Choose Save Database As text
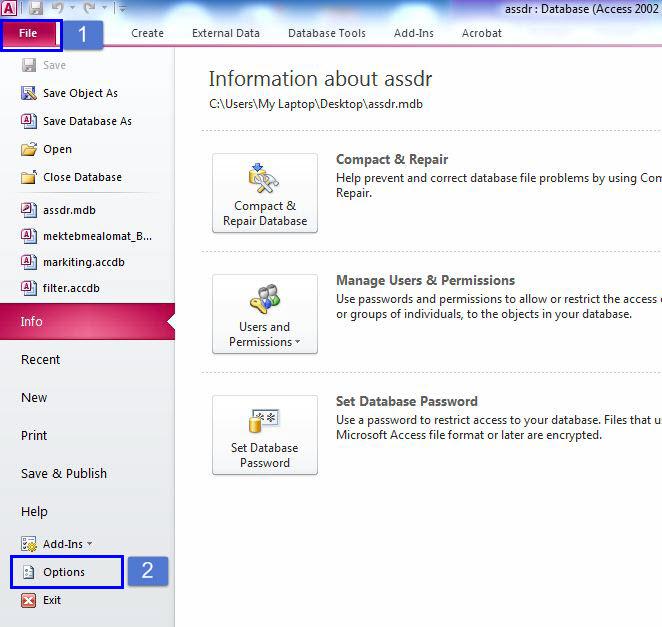 point(87,121)
